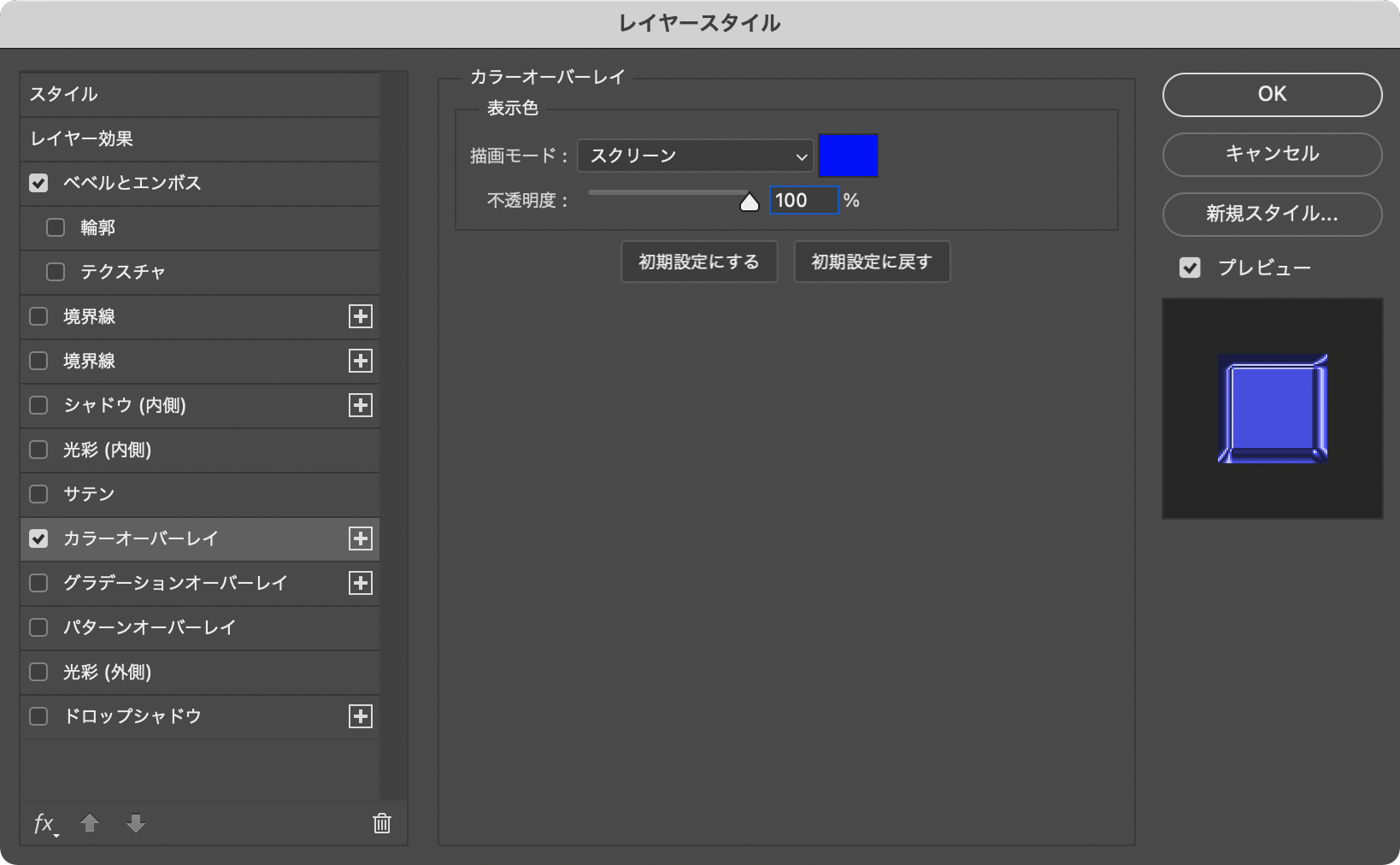Select the パターンオーバーレイ effect entry

[150, 627]
